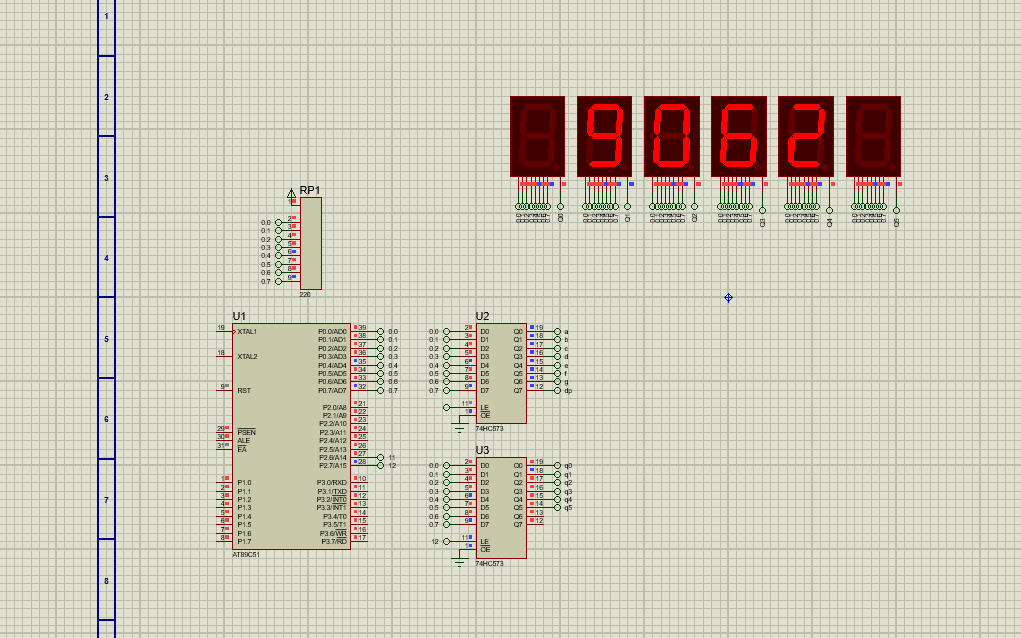
Task: Click the P3.0/RXD pin label on U1
Action: tap(332, 482)
